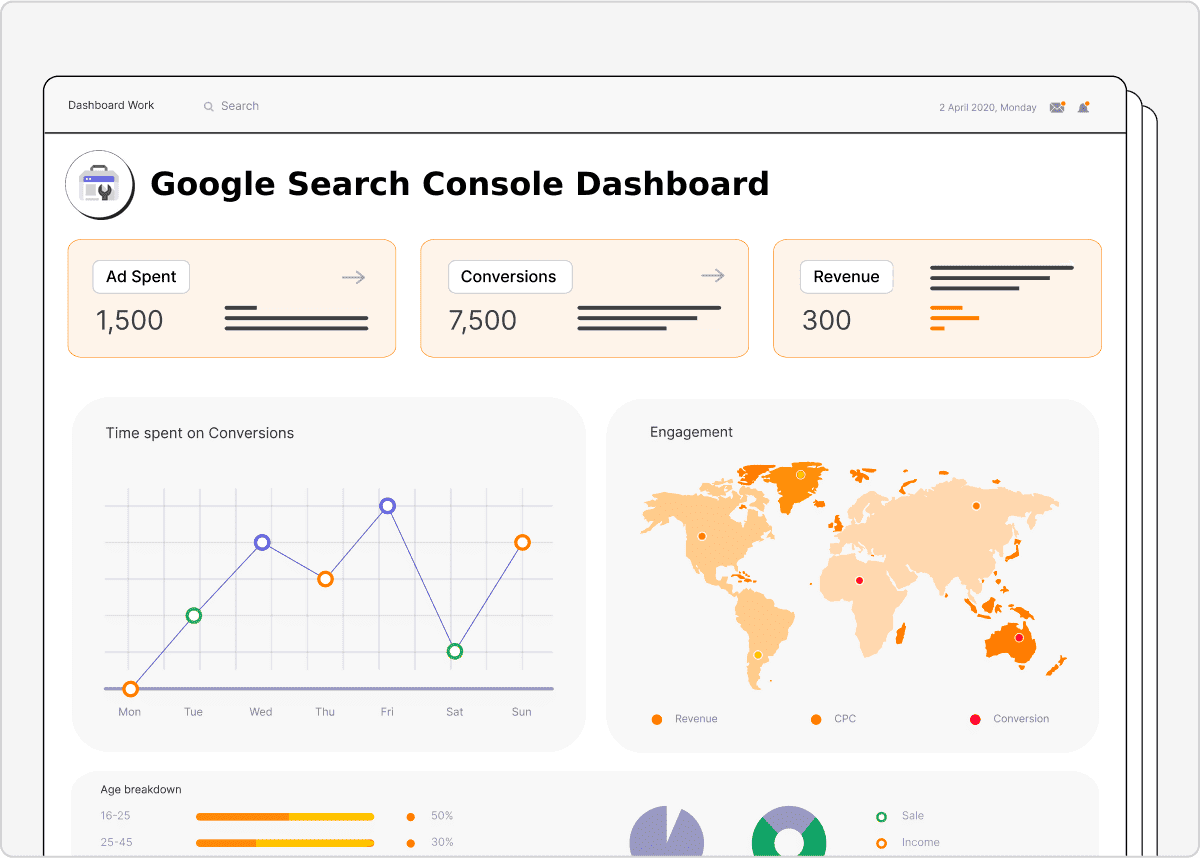Open the notifications bell icon
Image resolution: width=1200 pixels, height=858 pixels.
pos(1083,107)
